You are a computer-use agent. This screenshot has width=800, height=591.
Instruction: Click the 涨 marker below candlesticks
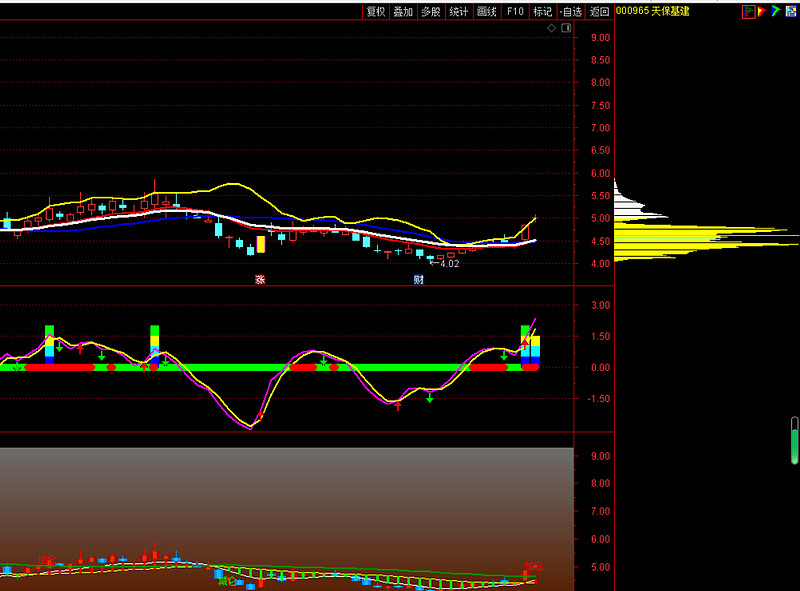[x=260, y=280]
